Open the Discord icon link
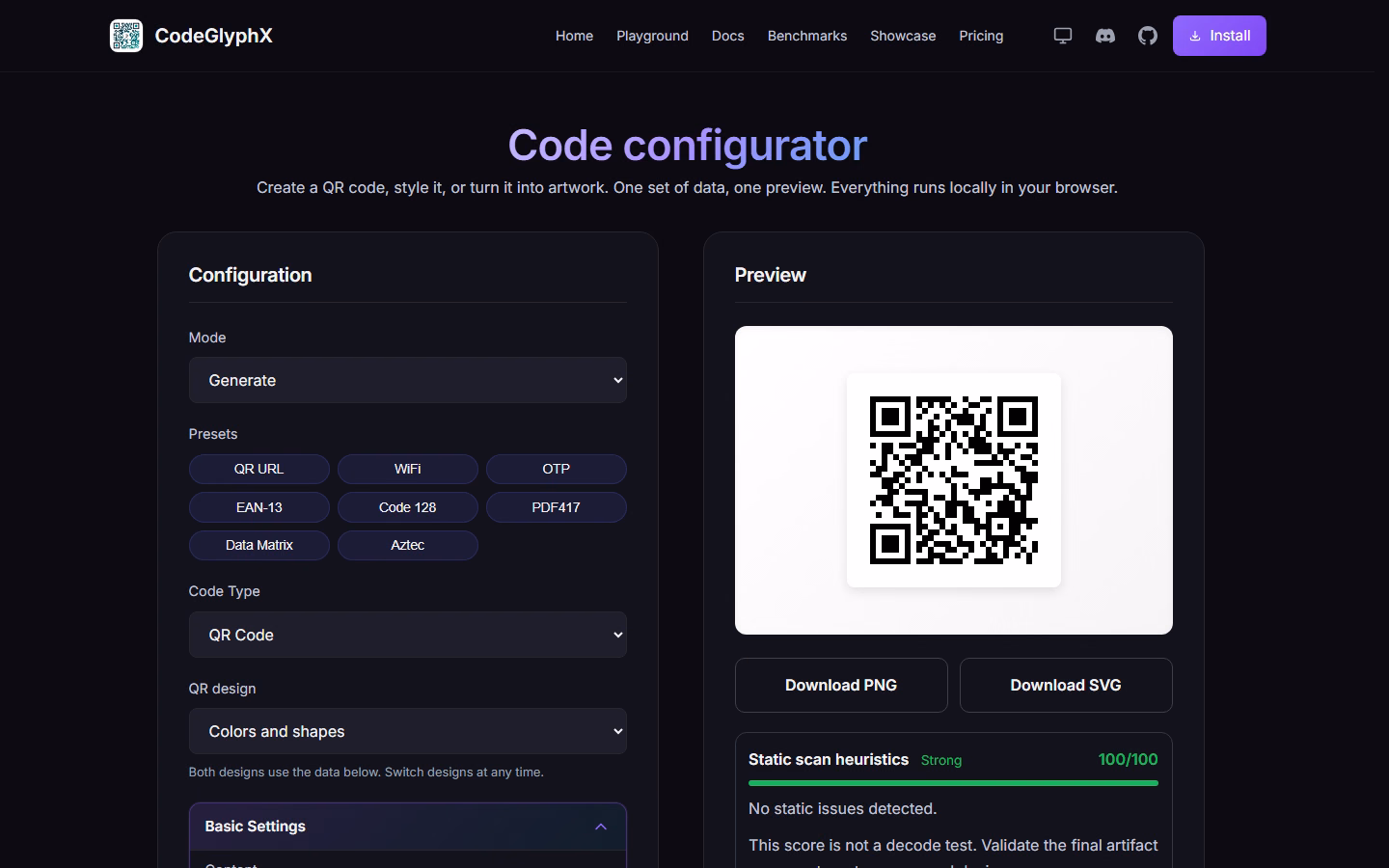 coord(1105,36)
